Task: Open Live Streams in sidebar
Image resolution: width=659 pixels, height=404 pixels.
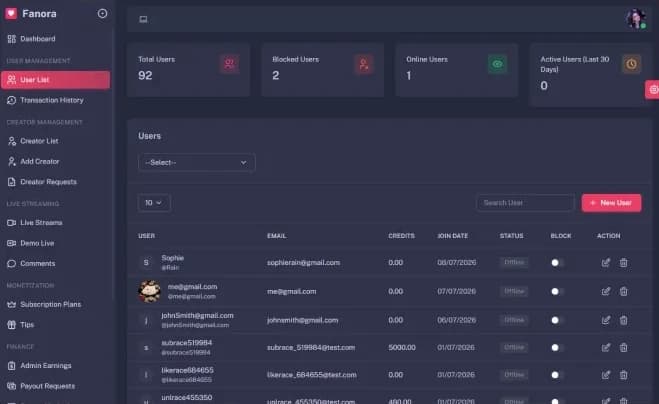Action: click(x=55, y=223)
